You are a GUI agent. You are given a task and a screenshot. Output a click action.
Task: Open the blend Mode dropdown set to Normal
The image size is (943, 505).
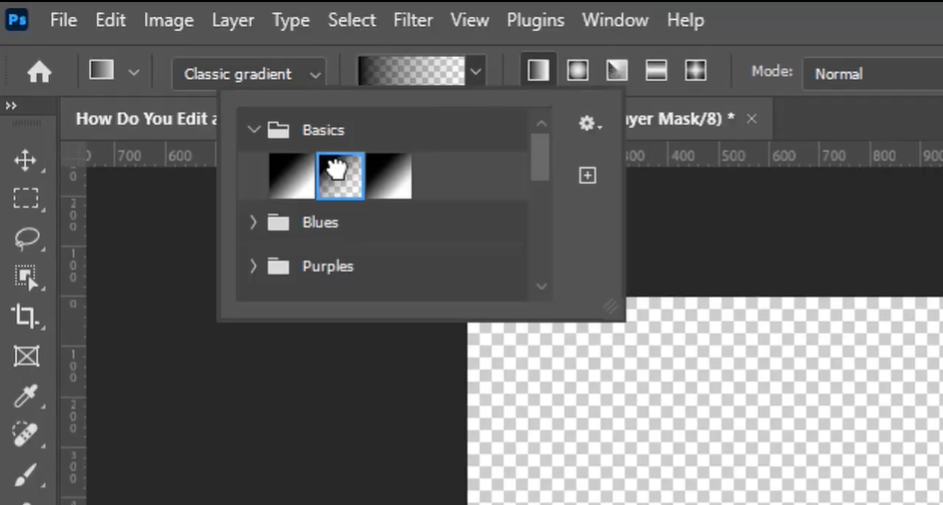(x=873, y=74)
